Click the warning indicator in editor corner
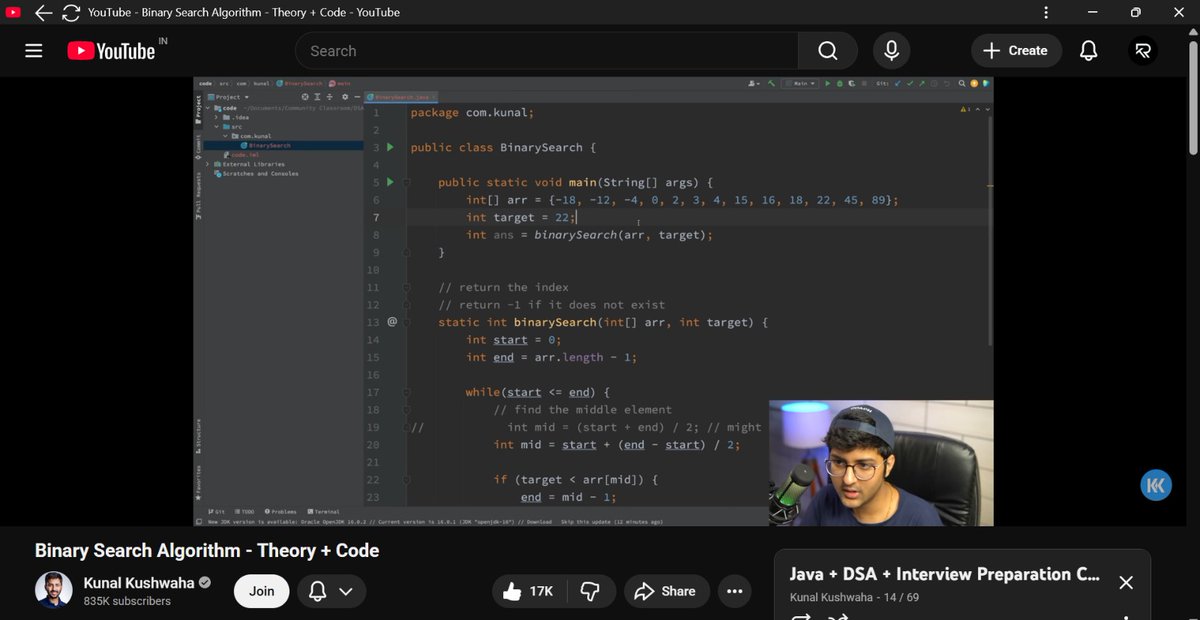The height and width of the screenshot is (620, 1200). tap(965, 109)
